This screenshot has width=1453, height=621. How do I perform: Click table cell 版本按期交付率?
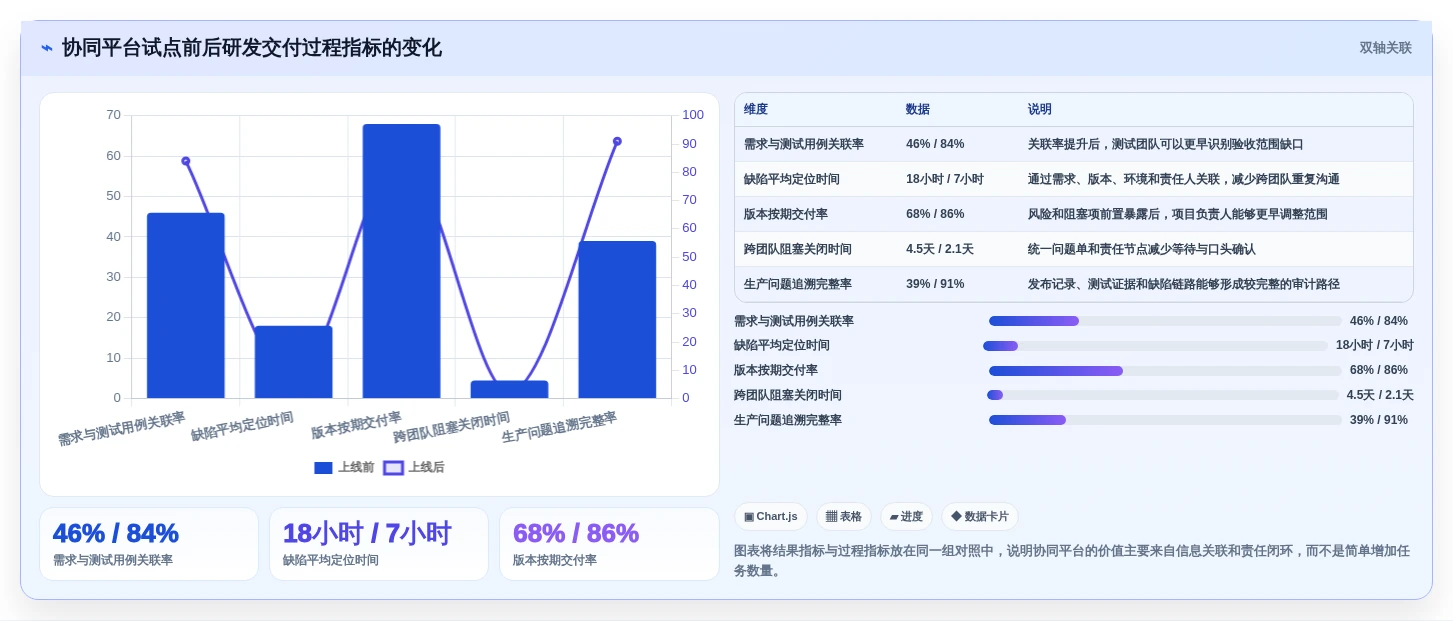pos(786,214)
